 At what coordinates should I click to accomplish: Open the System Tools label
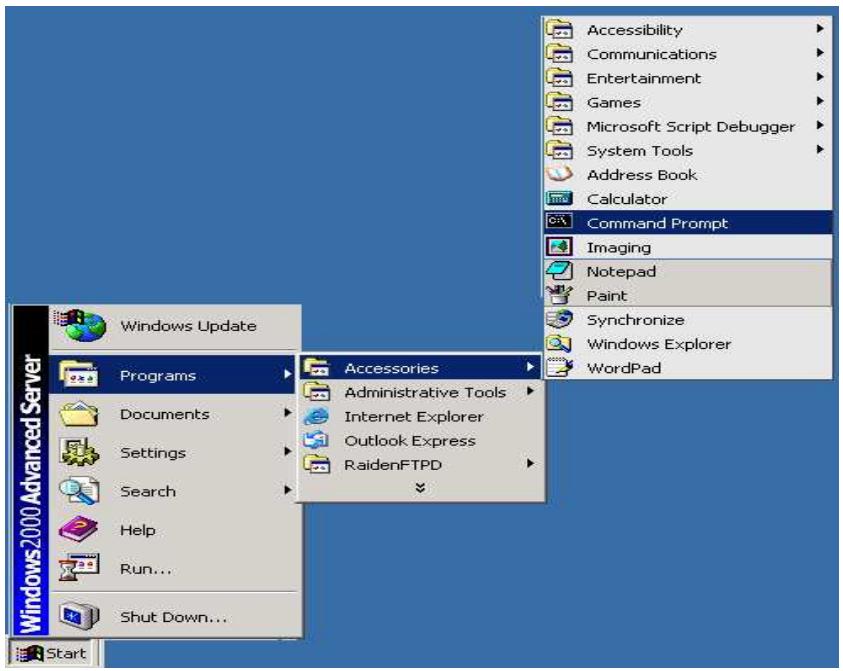[x=640, y=151]
